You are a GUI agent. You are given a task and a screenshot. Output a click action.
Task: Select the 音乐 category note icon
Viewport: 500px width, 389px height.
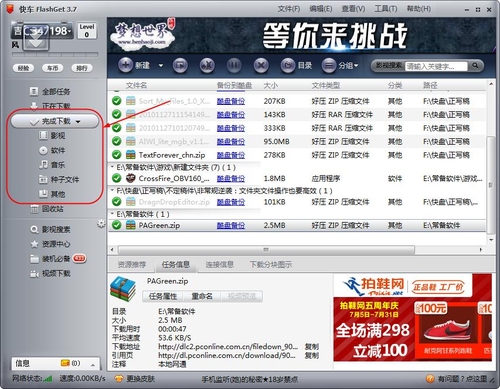pyautogui.click(x=43, y=165)
